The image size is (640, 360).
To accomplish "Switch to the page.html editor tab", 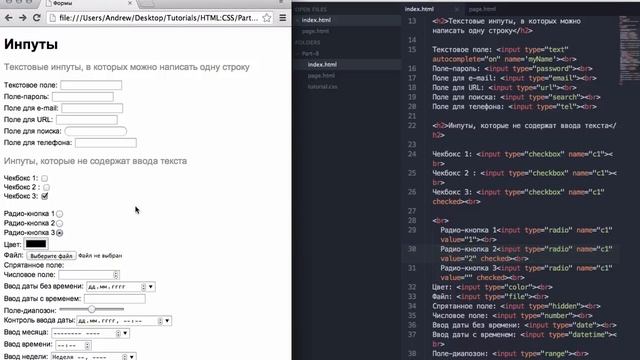I will tap(482, 9).
